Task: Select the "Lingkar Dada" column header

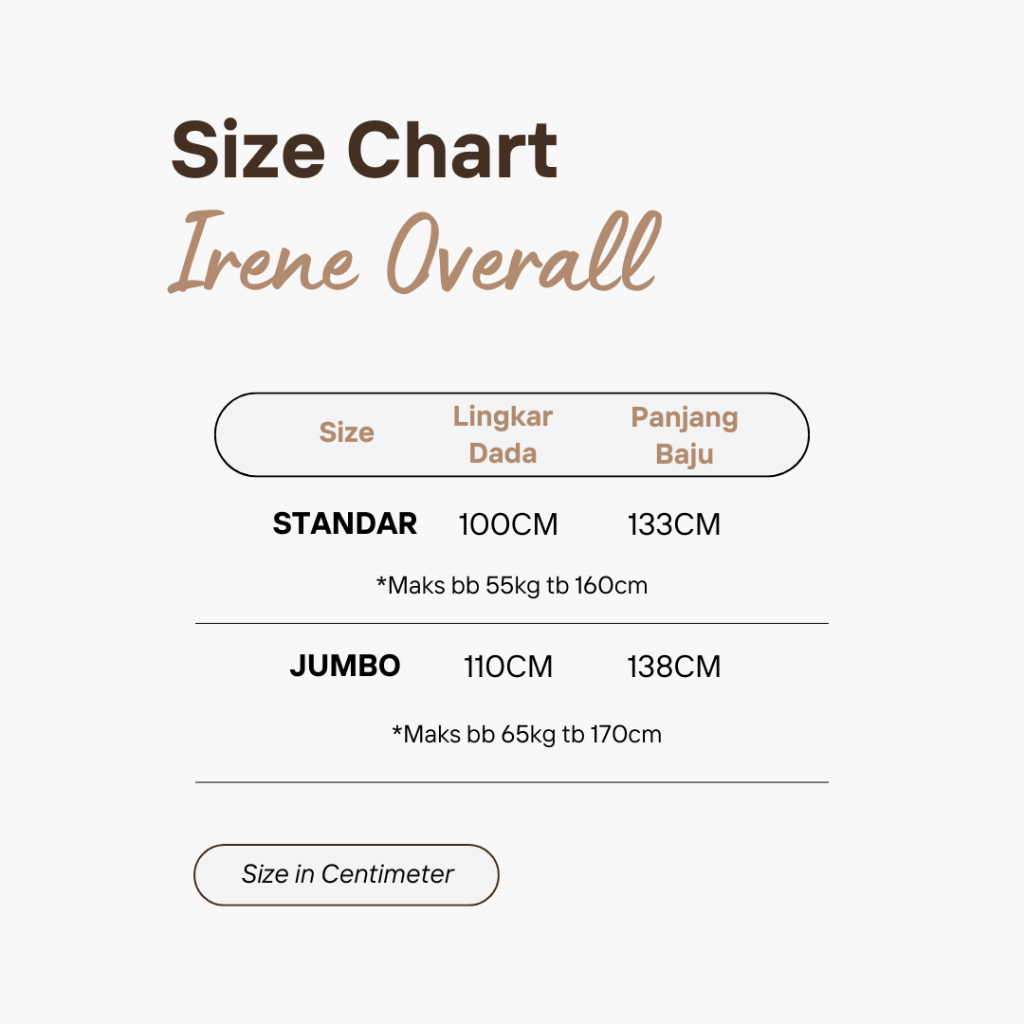Action: click(x=503, y=435)
